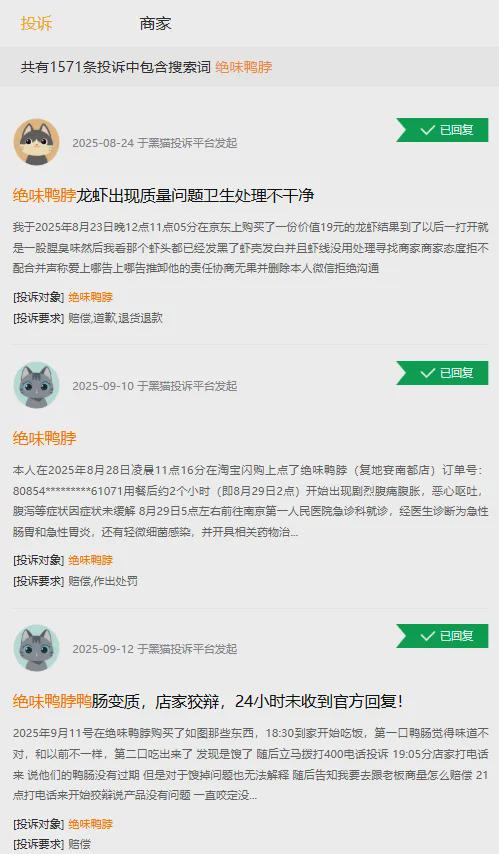Open complaint titled 龙虾出现质量问题卫生处理不干净
This screenshot has width=499, height=854.
point(163,196)
